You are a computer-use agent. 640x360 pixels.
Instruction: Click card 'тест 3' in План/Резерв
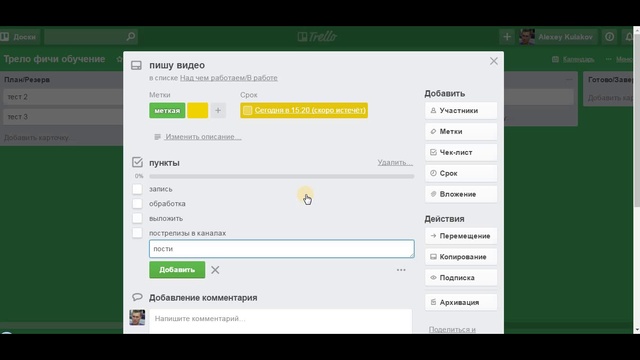point(63,117)
